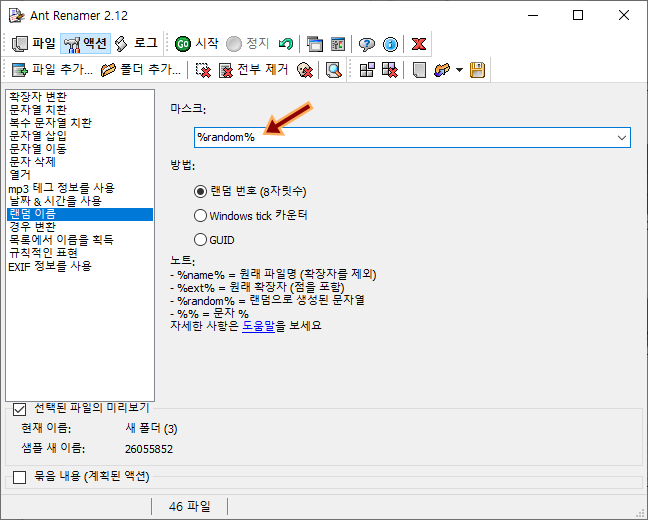The width and height of the screenshot is (648, 520).
Task: Click the stay-on-top windows icon
Action: tap(315, 44)
